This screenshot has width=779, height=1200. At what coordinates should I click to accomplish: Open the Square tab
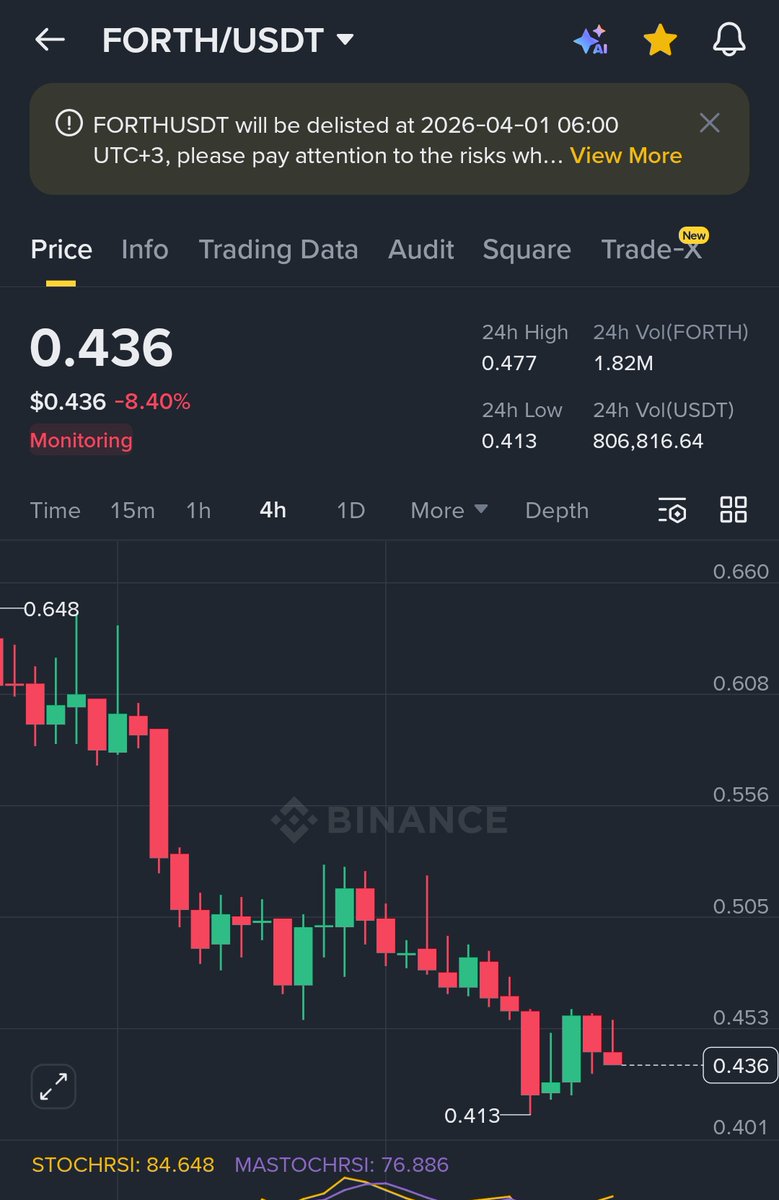(527, 250)
